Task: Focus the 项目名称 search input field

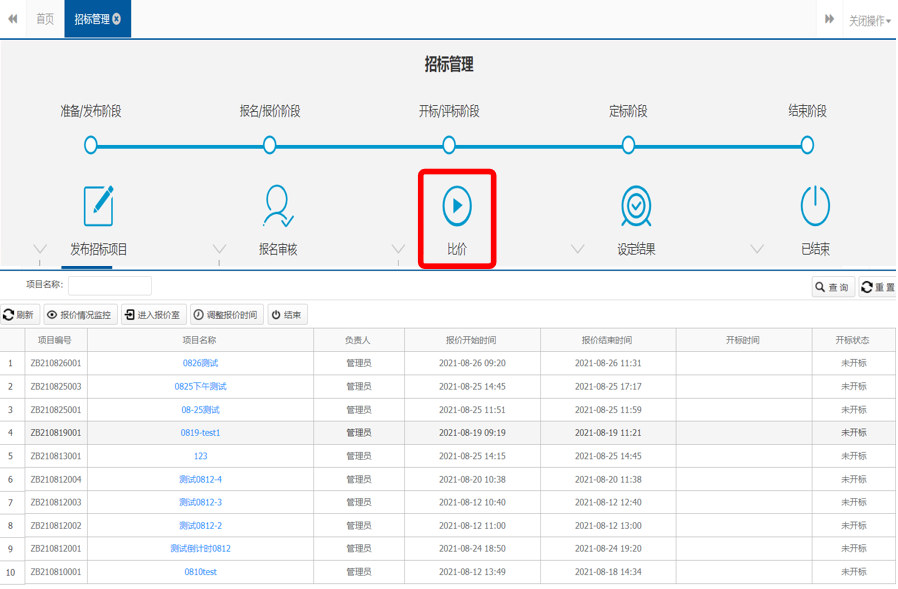Action: pyautogui.click(x=110, y=286)
